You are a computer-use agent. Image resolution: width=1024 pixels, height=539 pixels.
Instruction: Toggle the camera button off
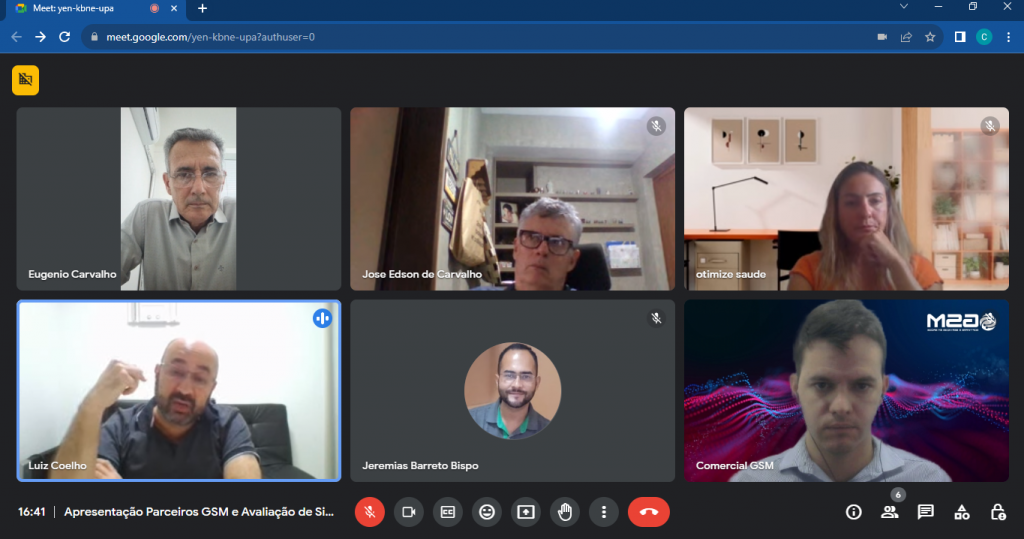(408, 512)
